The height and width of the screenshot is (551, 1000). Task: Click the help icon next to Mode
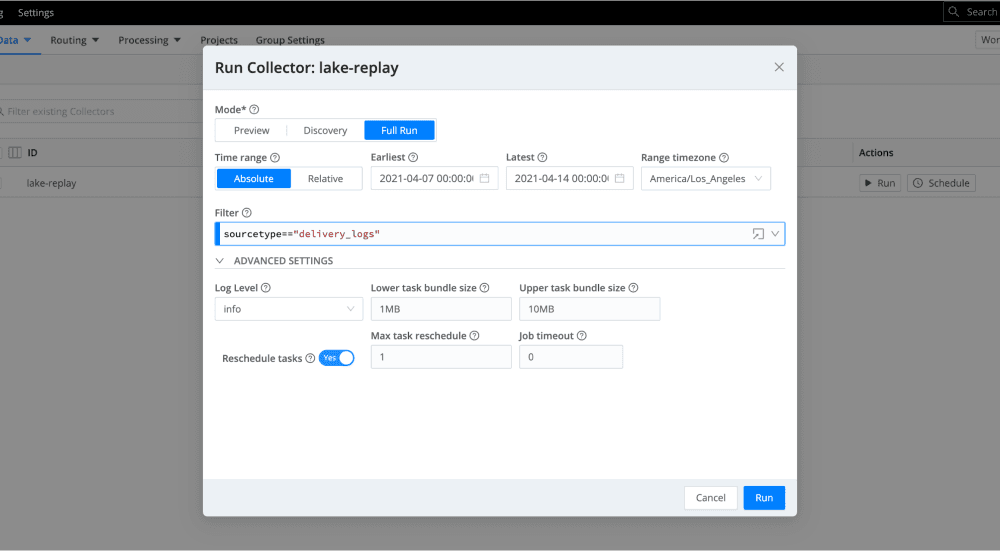pyautogui.click(x=254, y=109)
